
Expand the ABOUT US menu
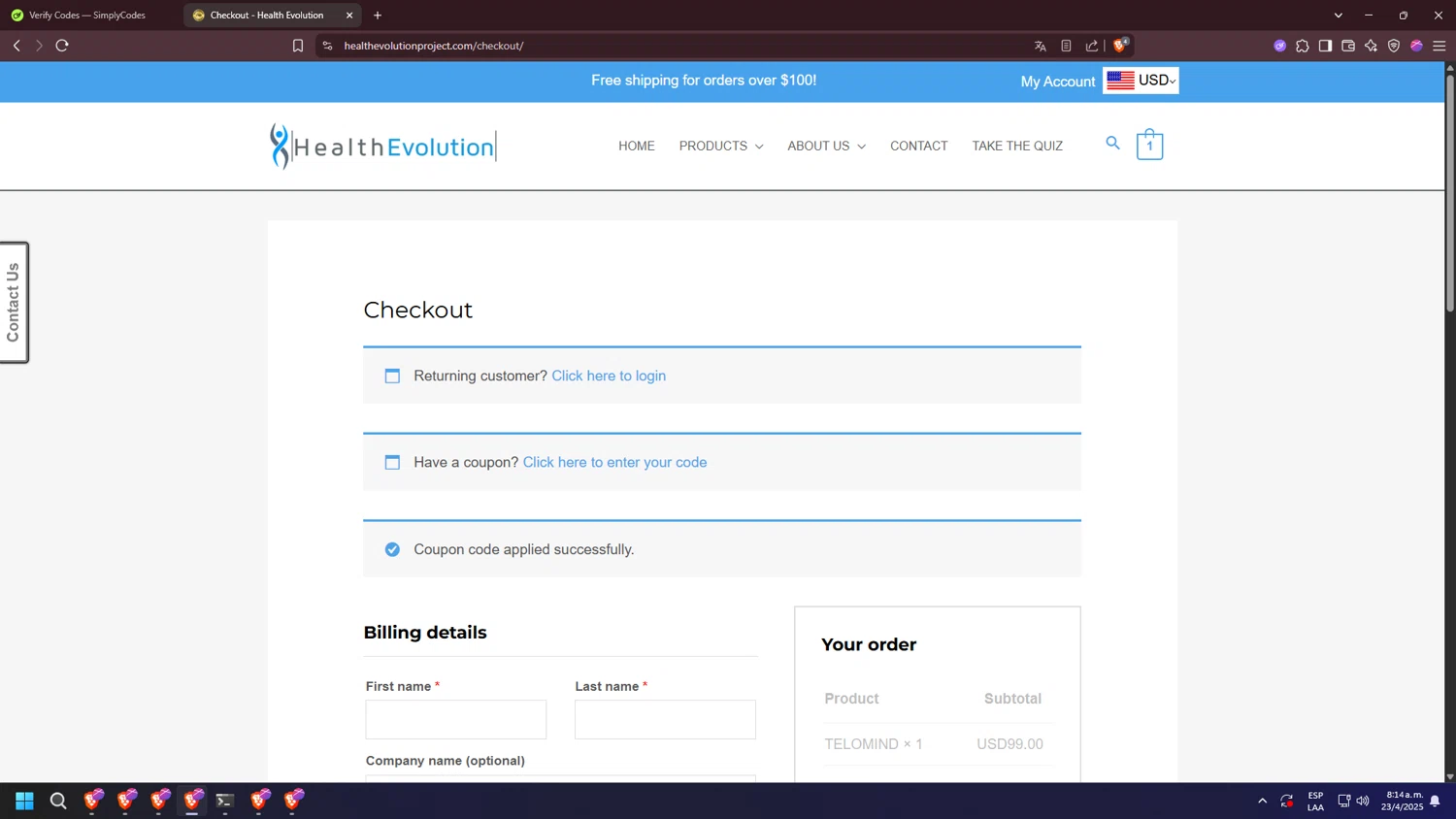(x=826, y=146)
